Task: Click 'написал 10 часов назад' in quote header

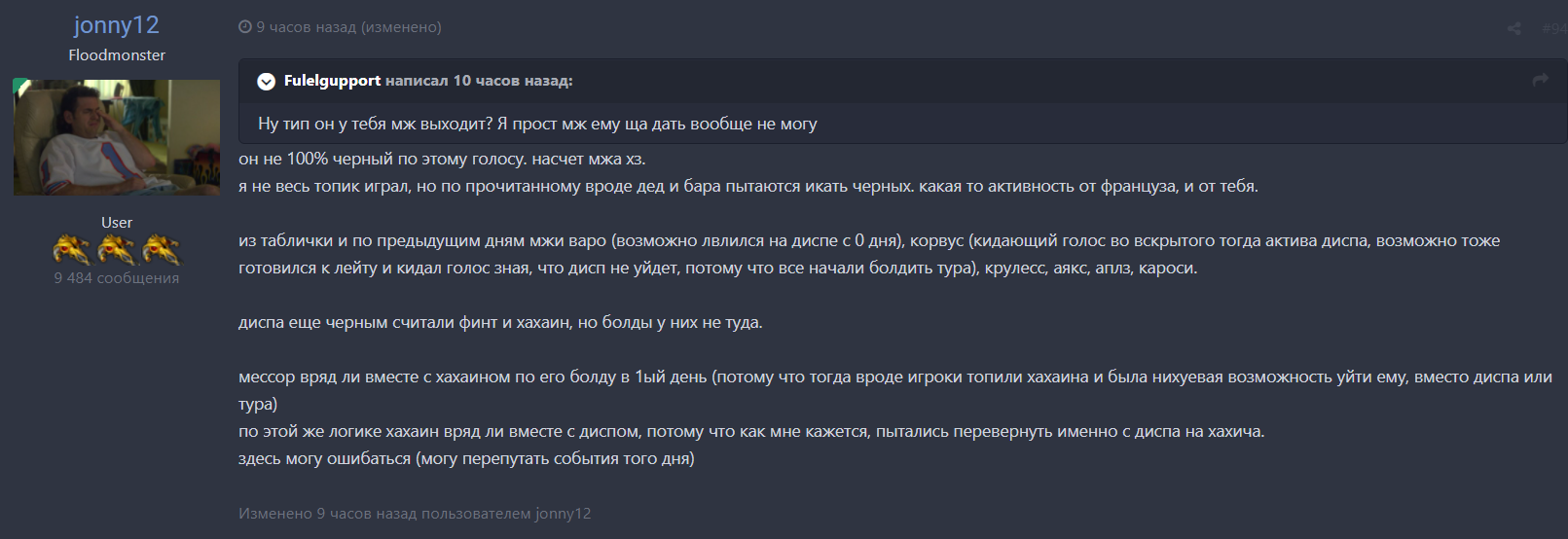Action: pyautogui.click(x=477, y=81)
